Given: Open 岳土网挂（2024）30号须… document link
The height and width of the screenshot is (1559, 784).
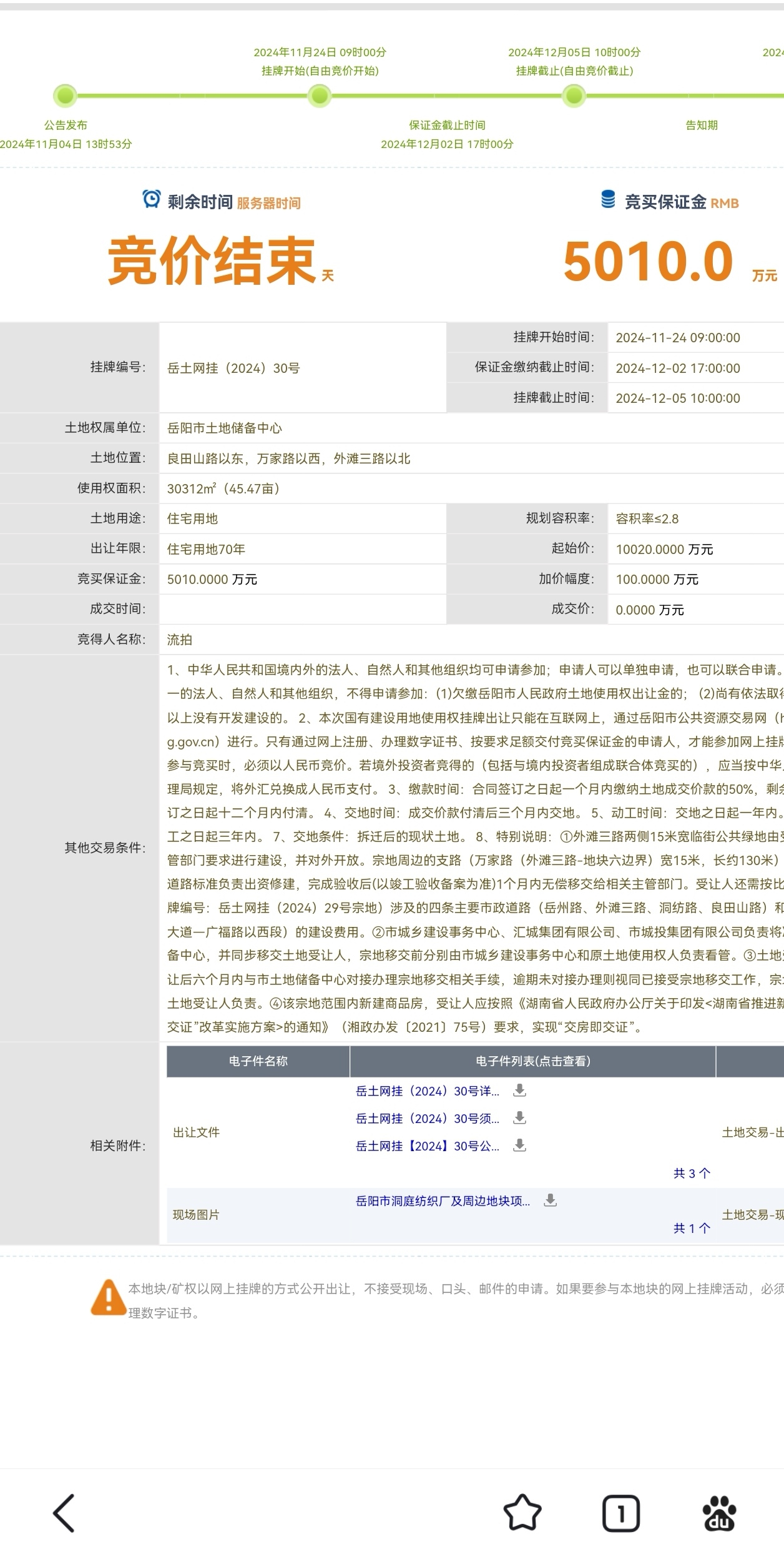Looking at the screenshot, I should click(427, 1119).
